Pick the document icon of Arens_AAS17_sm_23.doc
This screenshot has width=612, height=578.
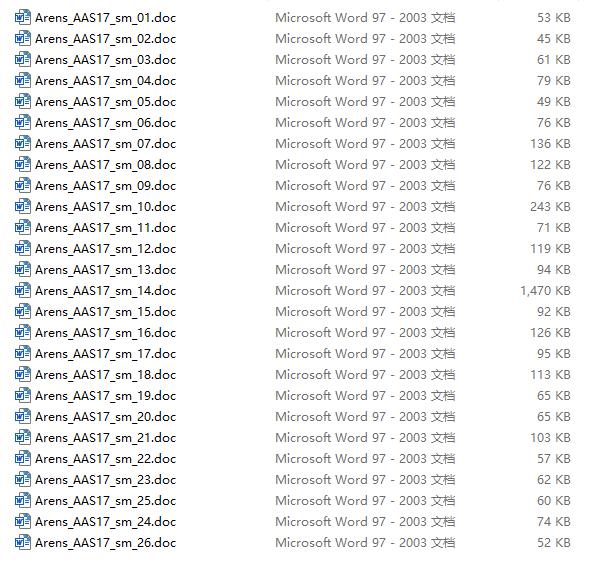(x=23, y=480)
